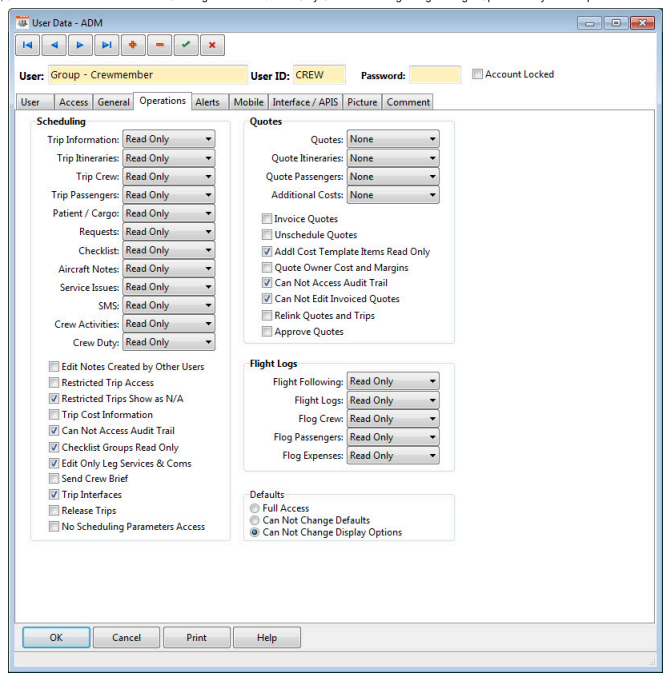The height and width of the screenshot is (679, 671).
Task: Delete the user with minus icon
Action: coord(159,45)
